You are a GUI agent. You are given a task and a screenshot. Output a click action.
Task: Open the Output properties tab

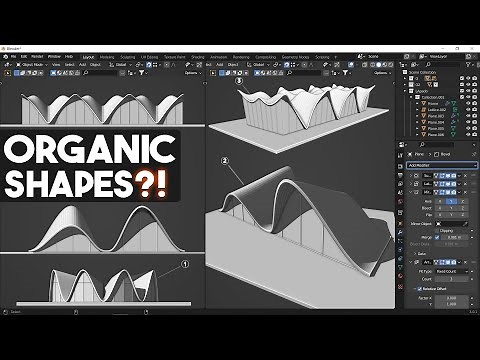(400, 175)
